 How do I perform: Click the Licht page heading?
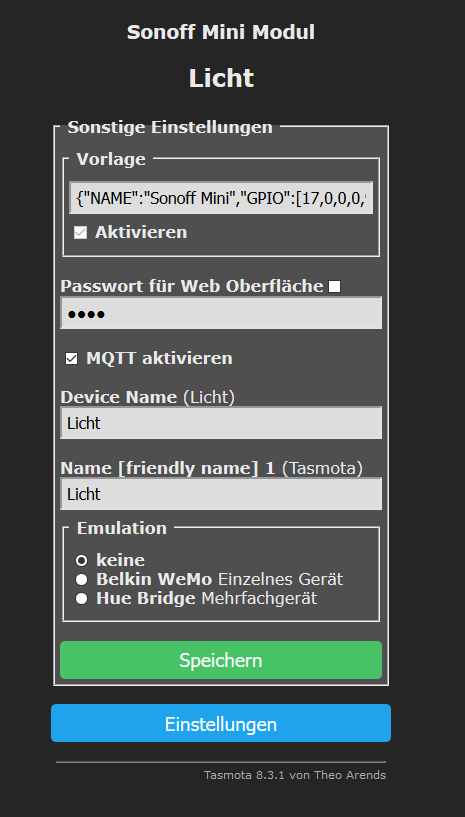coord(221,78)
